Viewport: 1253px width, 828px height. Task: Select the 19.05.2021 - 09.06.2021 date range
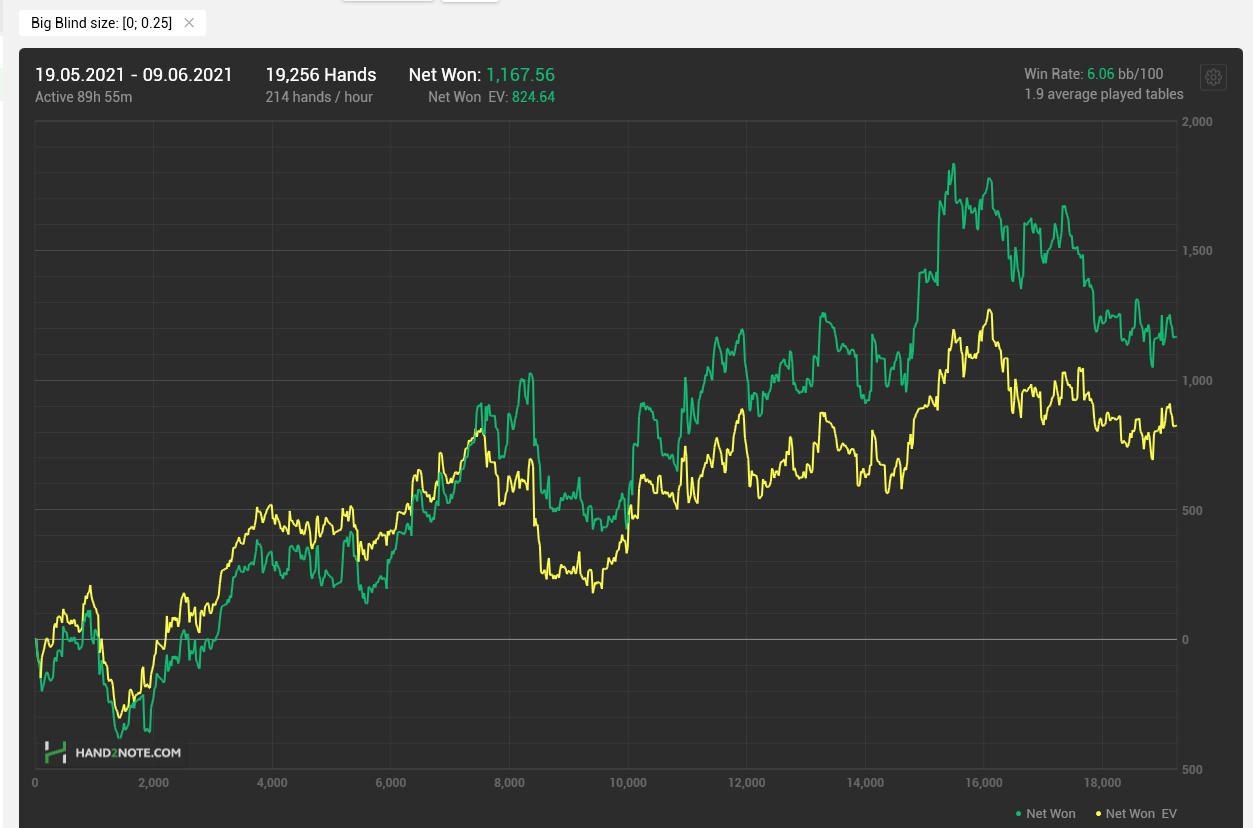click(x=133, y=75)
